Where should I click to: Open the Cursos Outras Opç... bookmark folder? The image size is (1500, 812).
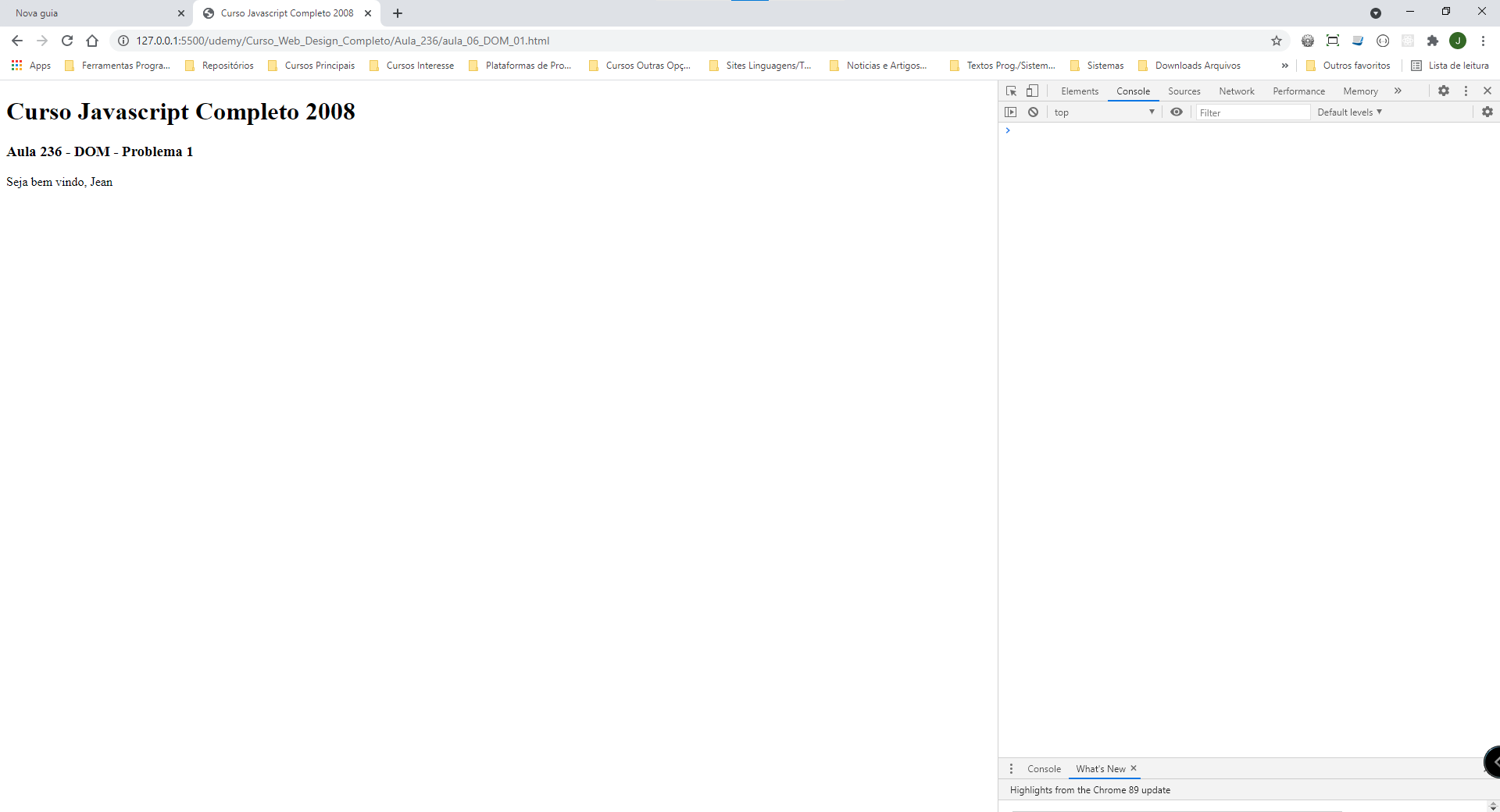point(640,66)
